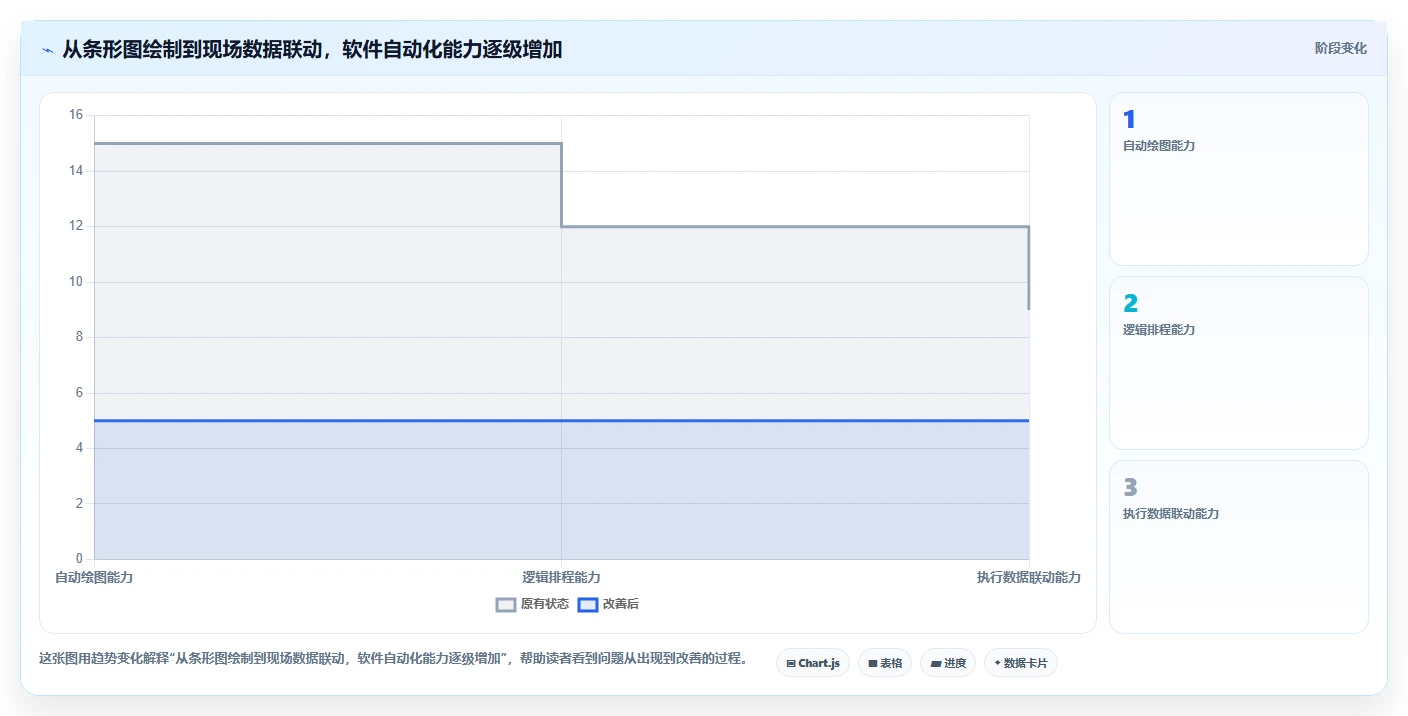Click the icon inside Chart.js tag
The height and width of the screenshot is (716, 1408).
(x=791, y=663)
